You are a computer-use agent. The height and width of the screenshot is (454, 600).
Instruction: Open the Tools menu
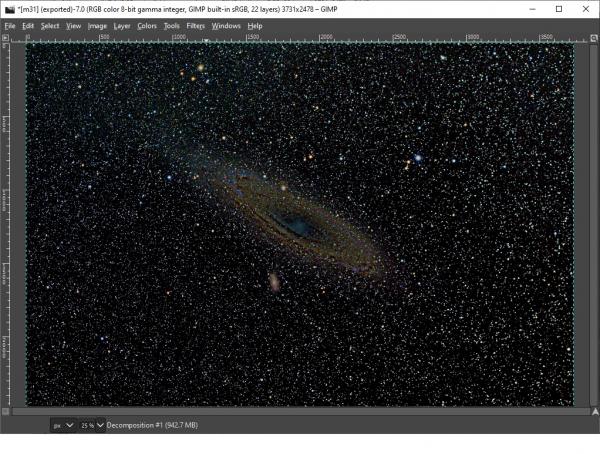[171, 26]
